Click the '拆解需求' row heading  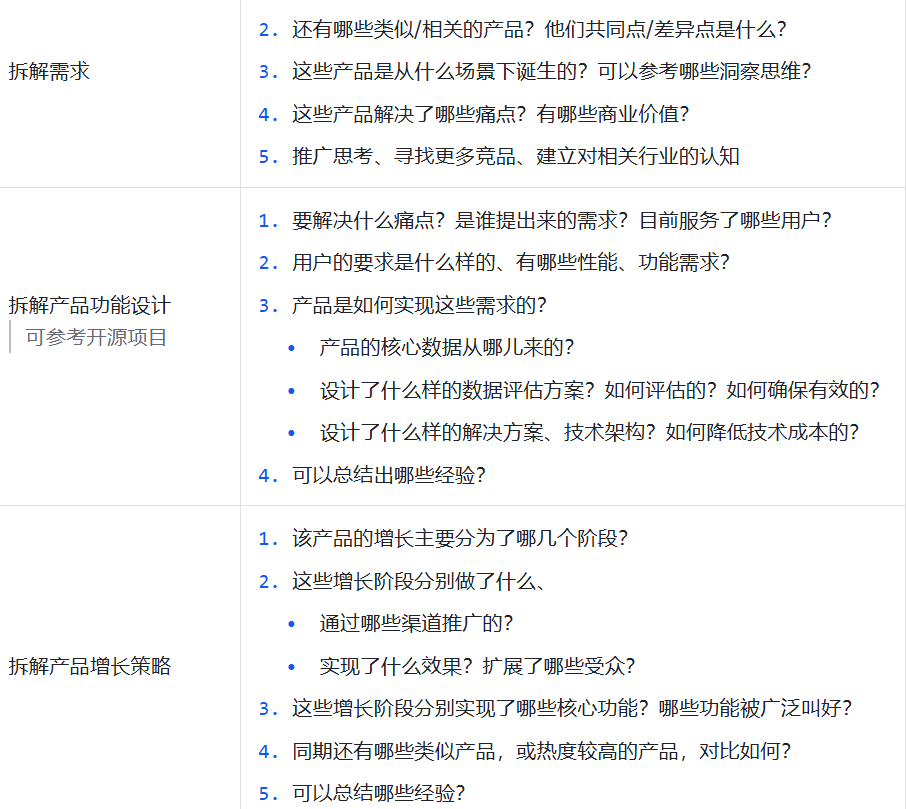click(49, 72)
